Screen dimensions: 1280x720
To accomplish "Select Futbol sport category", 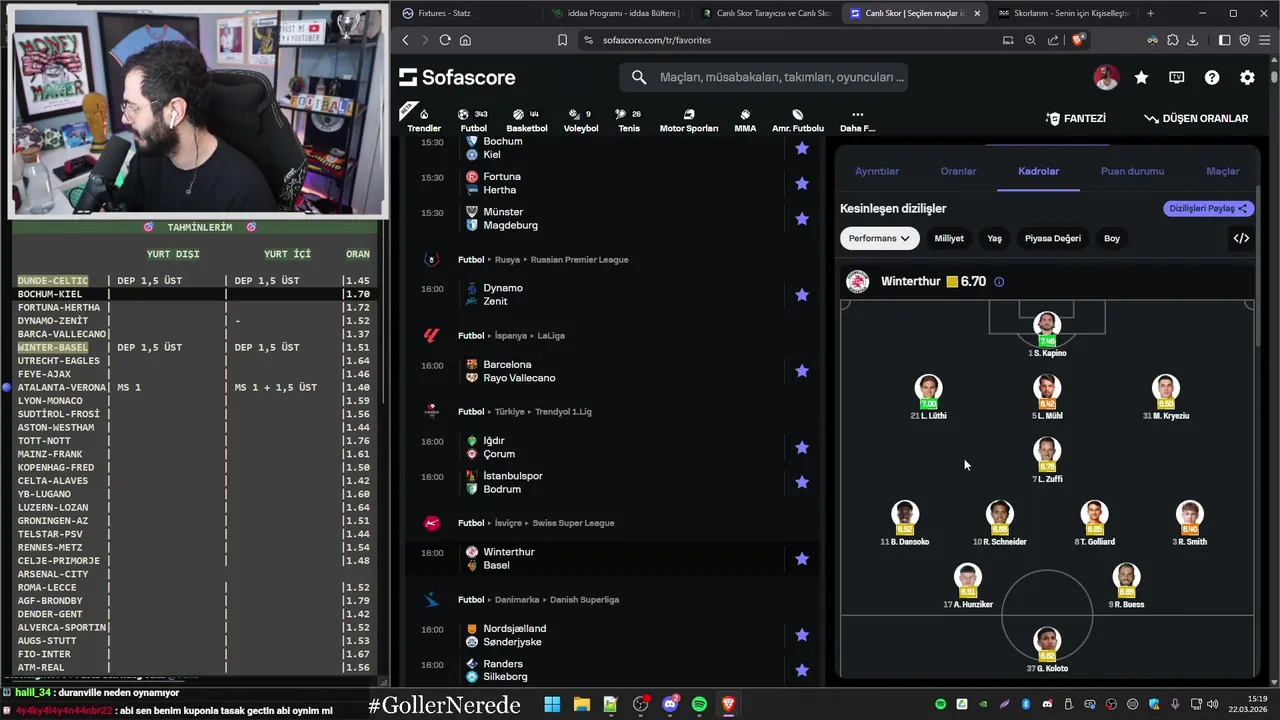I will [473, 121].
